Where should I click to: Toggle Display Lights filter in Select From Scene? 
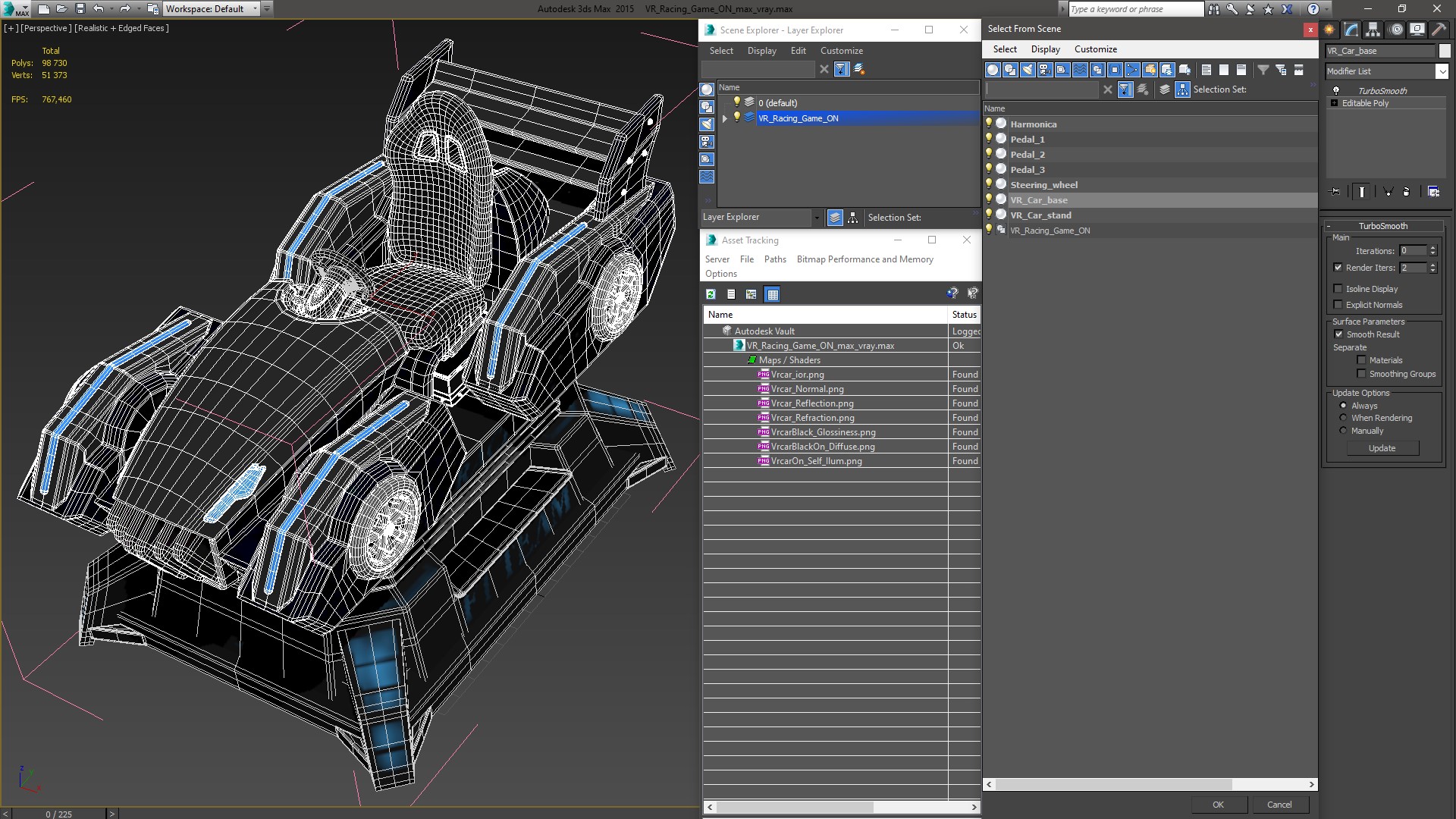[1028, 70]
